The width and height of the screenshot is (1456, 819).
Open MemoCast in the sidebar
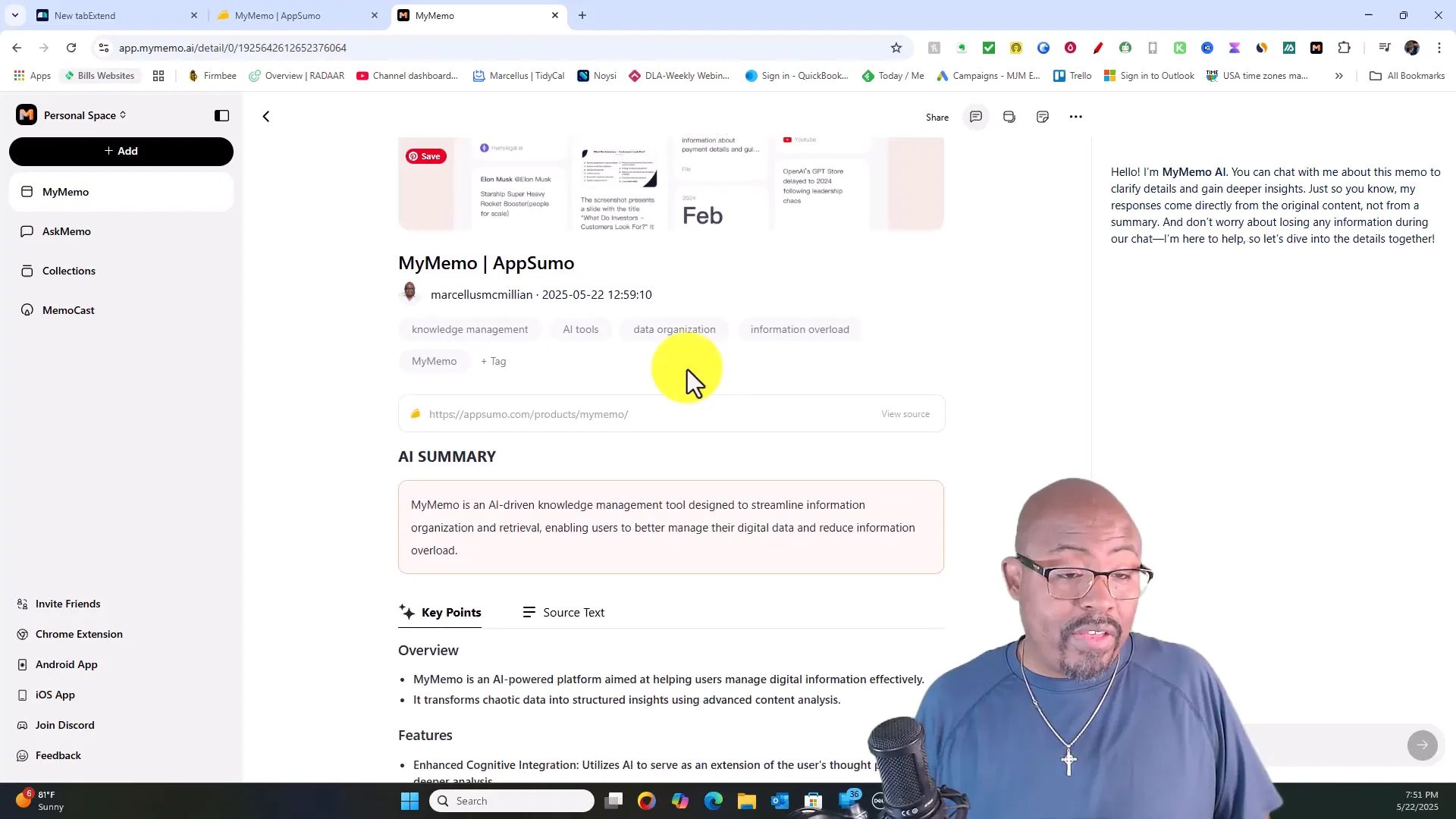[121, 310]
